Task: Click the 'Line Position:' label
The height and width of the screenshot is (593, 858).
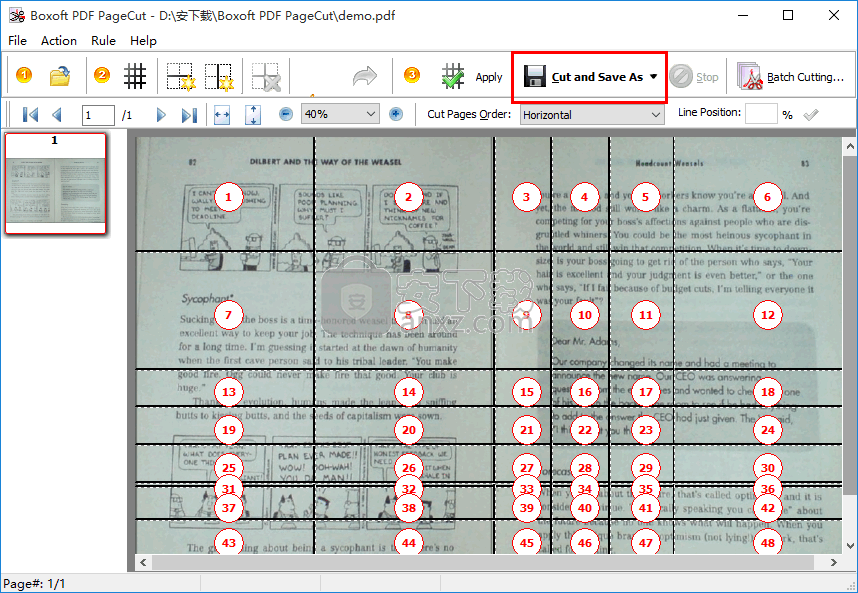Action: tap(709, 112)
